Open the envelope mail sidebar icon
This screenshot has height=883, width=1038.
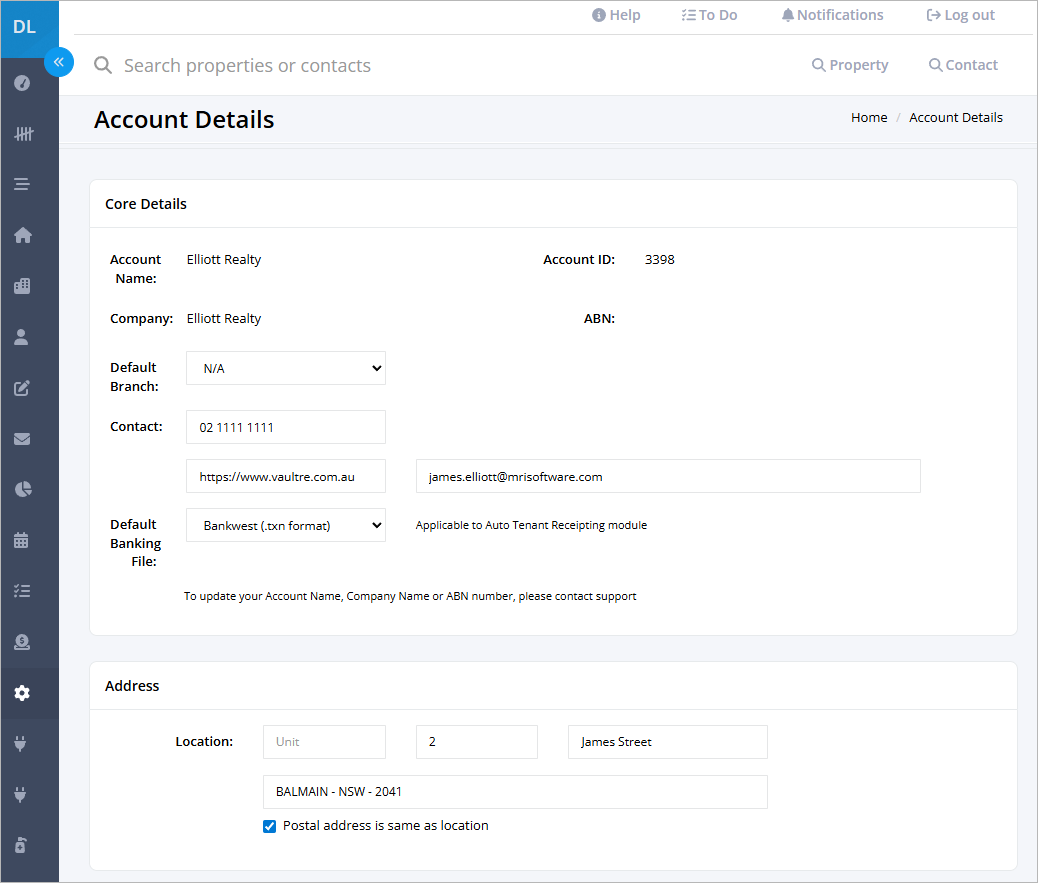pyautogui.click(x=22, y=439)
